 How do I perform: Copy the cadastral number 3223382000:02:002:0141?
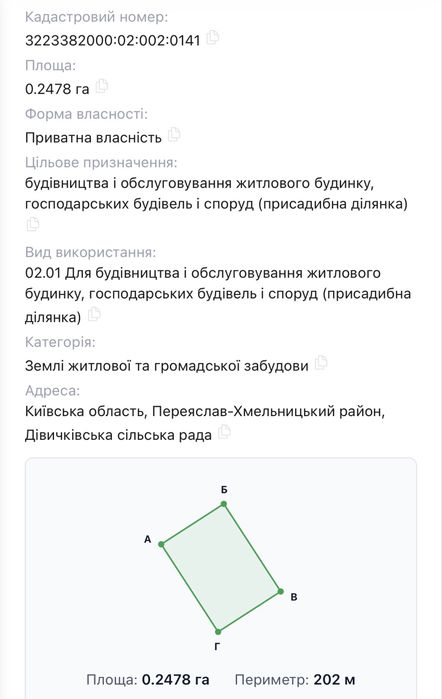coord(213,37)
